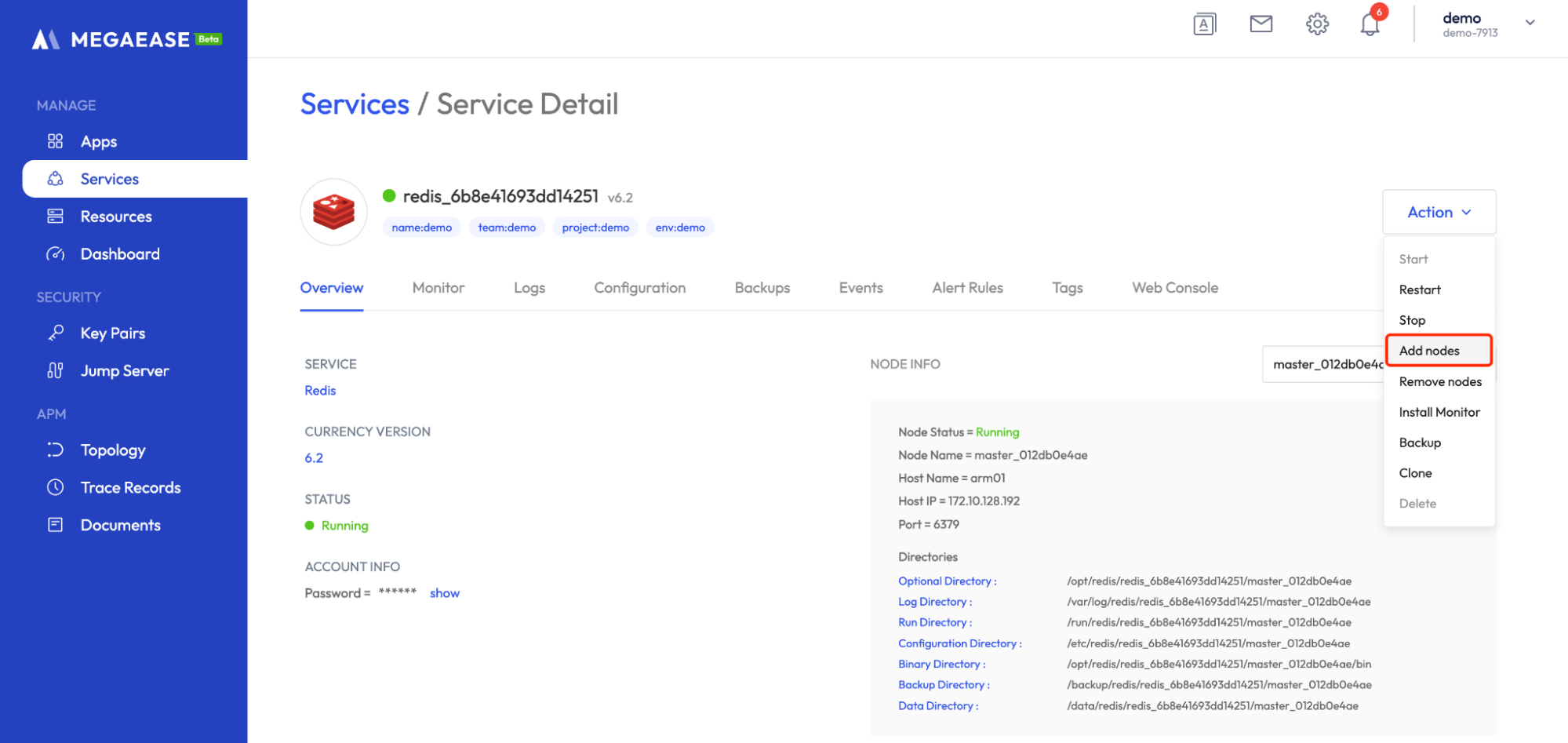
Task: Open the settings gear icon
Action: pyautogui.click(x=1318, y=24)
